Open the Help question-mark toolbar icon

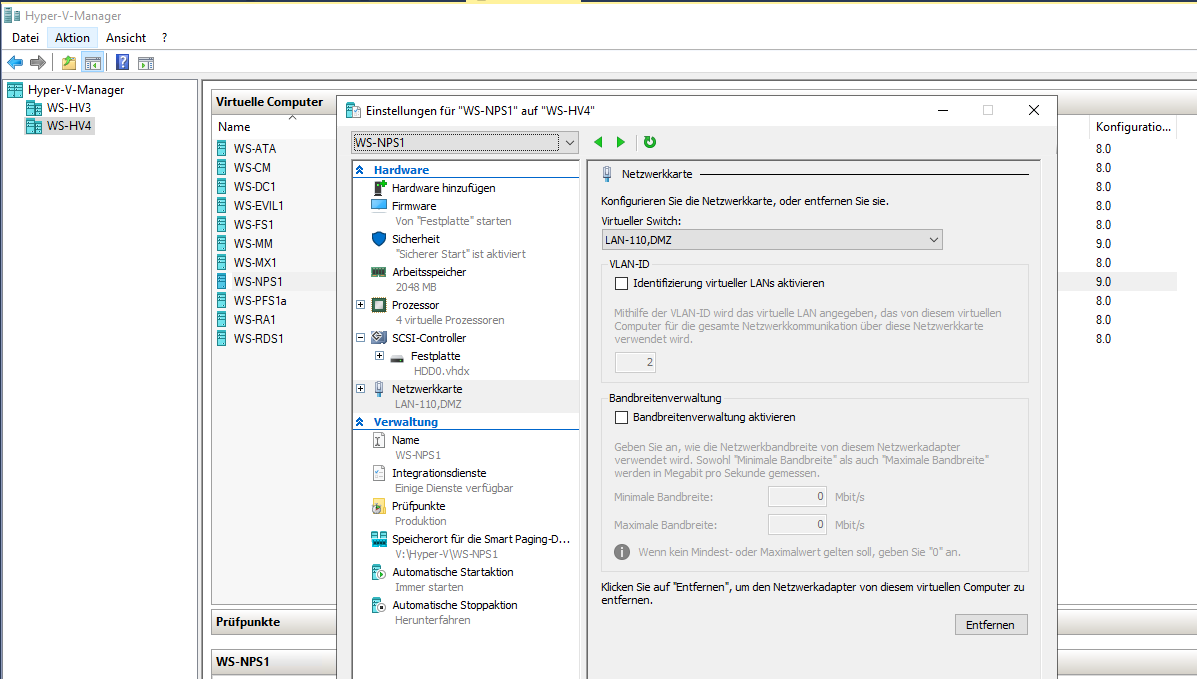click(122, 63)
